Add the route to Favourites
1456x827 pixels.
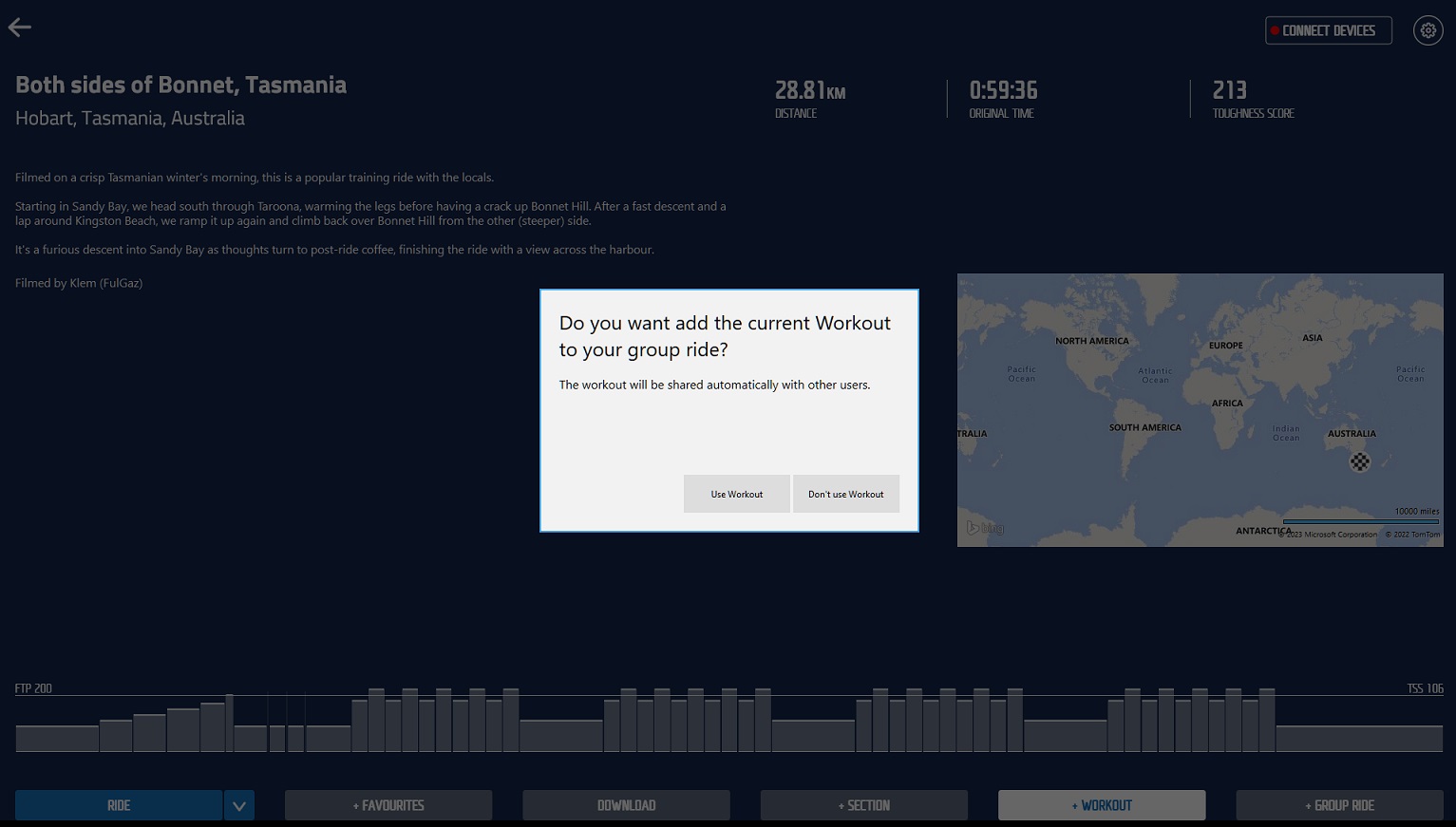tap(388, 805)
